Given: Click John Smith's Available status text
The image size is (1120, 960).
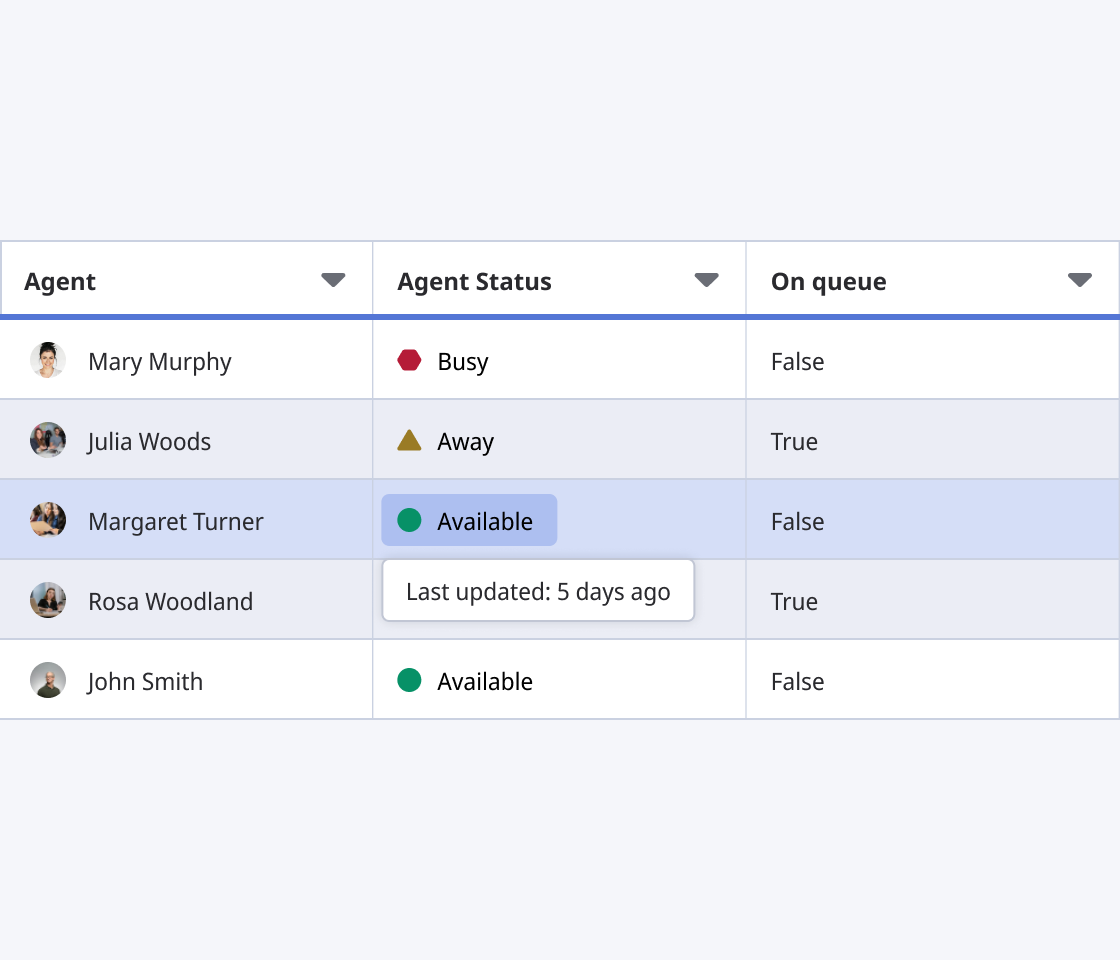Looking at the screenshot, I should click(485, 681).
